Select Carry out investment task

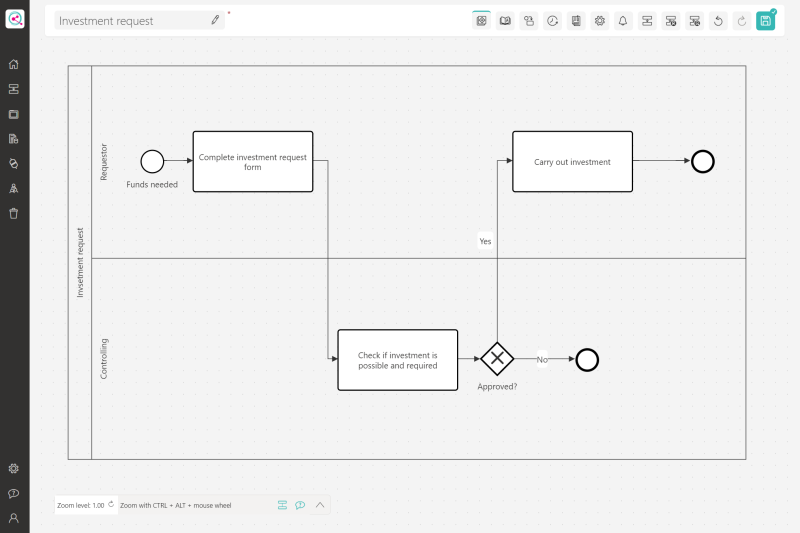point(572,162)
